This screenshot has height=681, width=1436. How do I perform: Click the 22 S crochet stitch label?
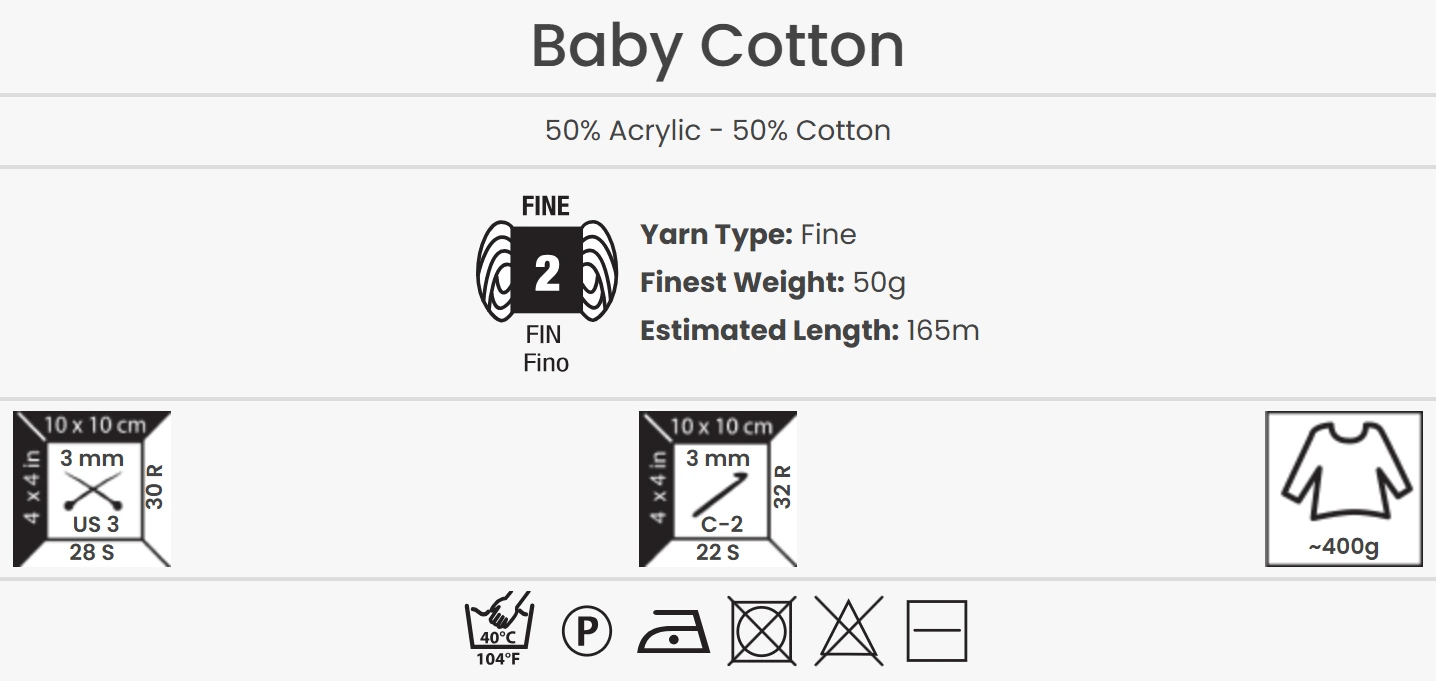pos(718,552)
